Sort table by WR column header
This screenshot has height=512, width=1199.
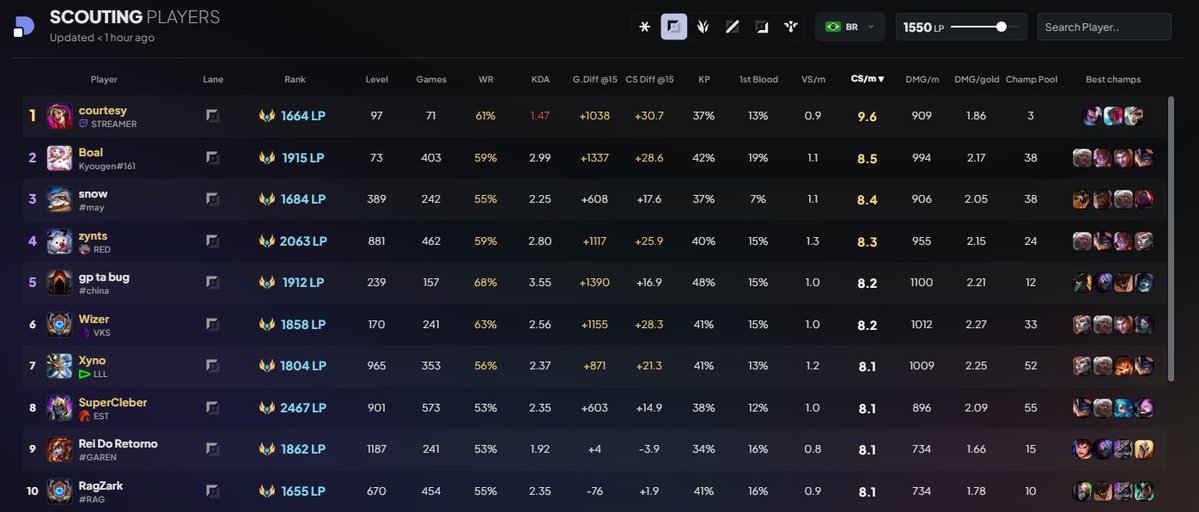[486, 79]
